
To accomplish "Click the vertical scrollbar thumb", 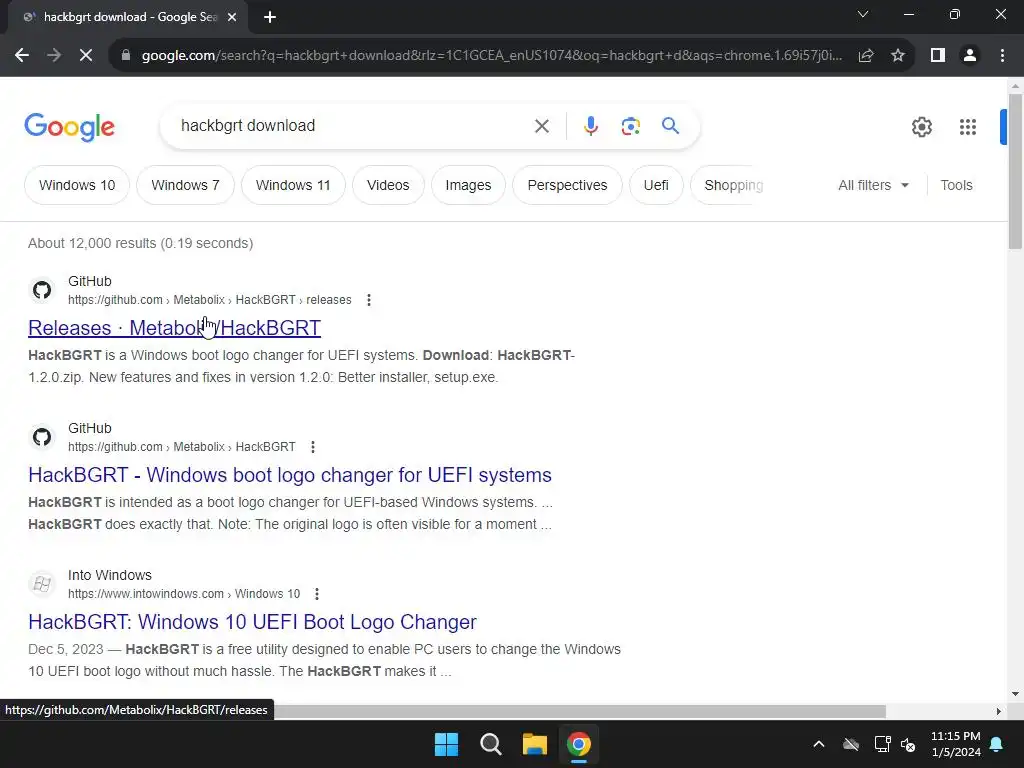I will [x=1015, y=172].
